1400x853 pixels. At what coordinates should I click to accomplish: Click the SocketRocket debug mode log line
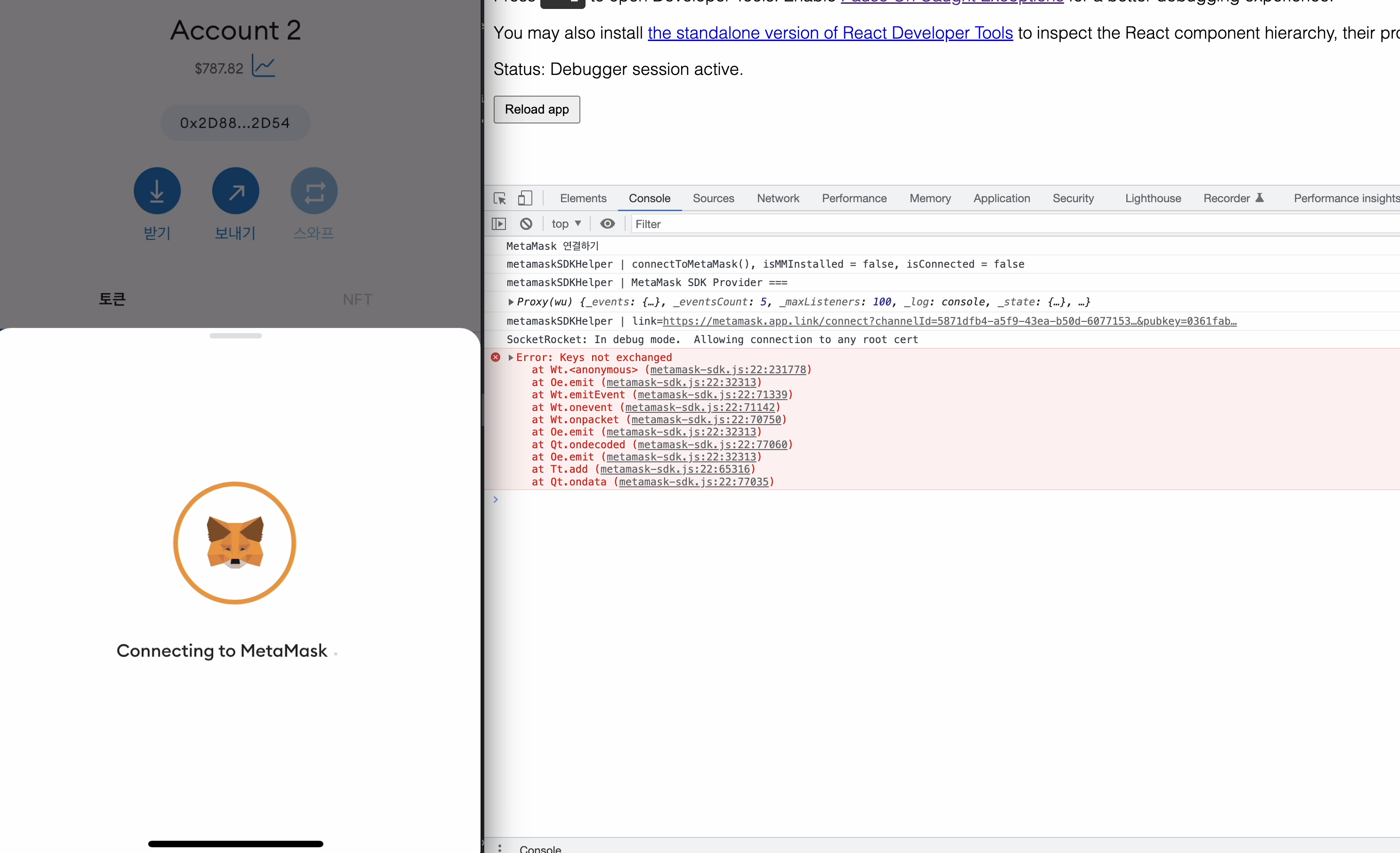(712, 339)
